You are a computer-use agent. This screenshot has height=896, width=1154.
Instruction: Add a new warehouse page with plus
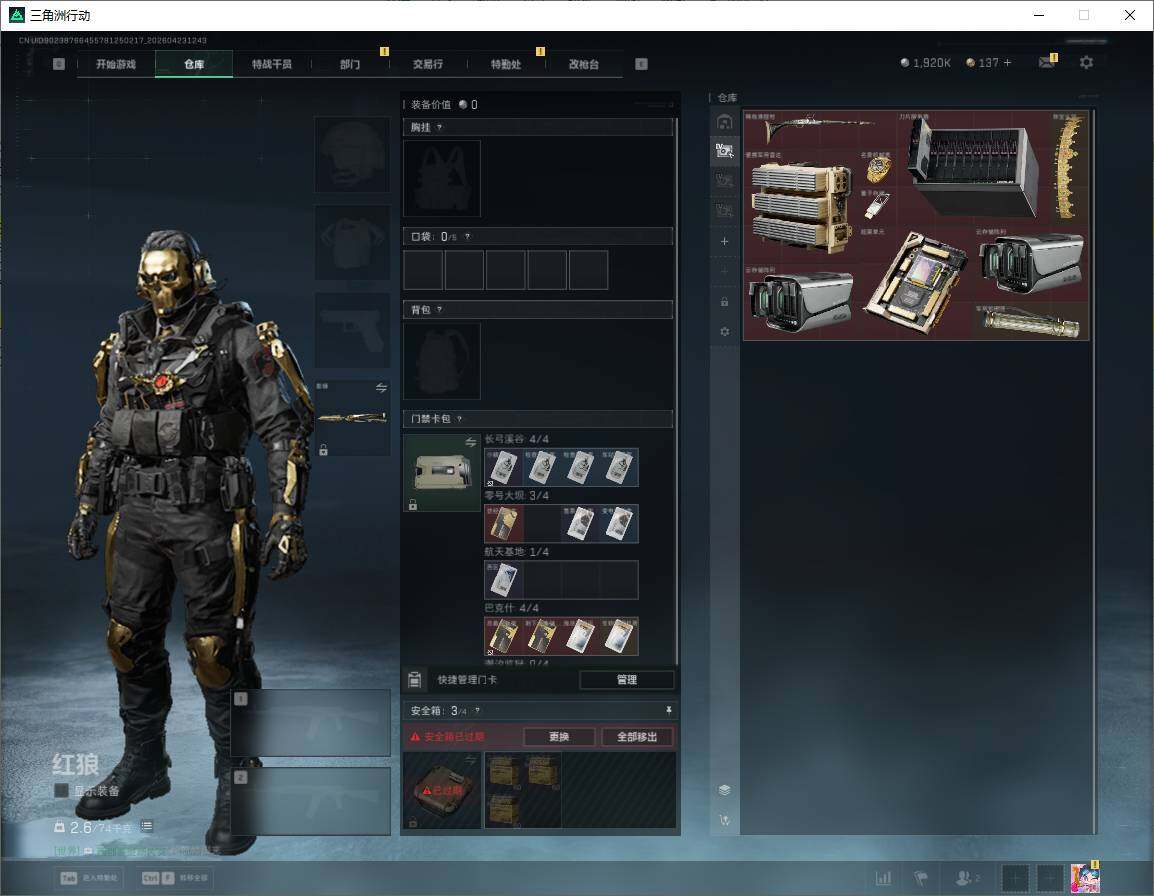(724, 241)
